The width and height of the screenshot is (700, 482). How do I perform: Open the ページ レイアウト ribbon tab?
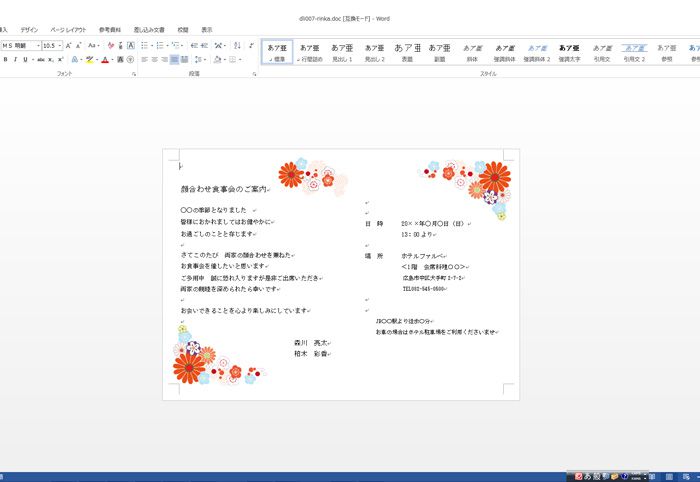pos(68,30)
